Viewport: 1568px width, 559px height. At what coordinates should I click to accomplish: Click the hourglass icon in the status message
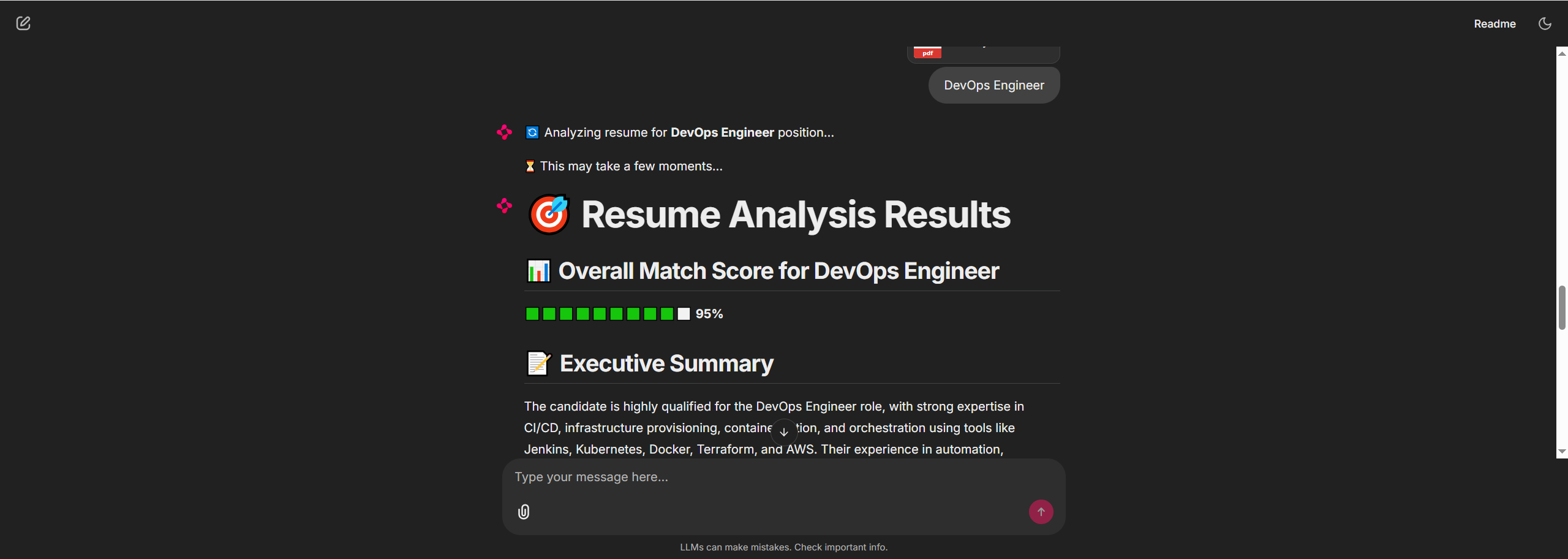pos(529,165)
